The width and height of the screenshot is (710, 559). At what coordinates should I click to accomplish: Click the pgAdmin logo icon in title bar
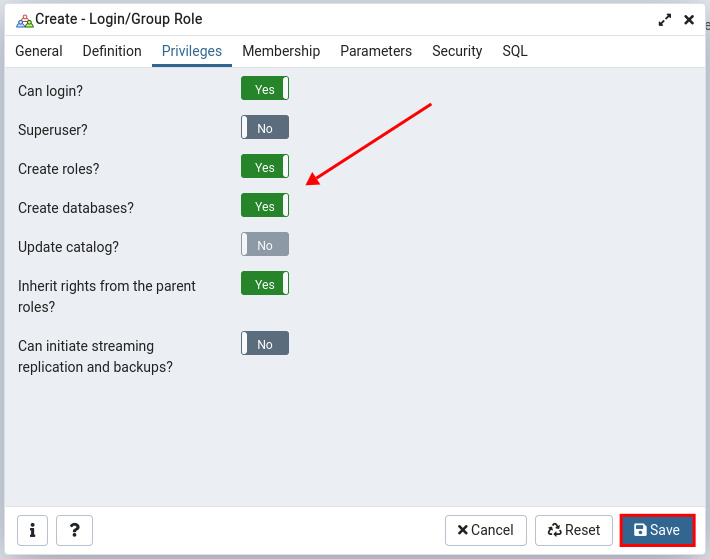[x=24, y=20]
